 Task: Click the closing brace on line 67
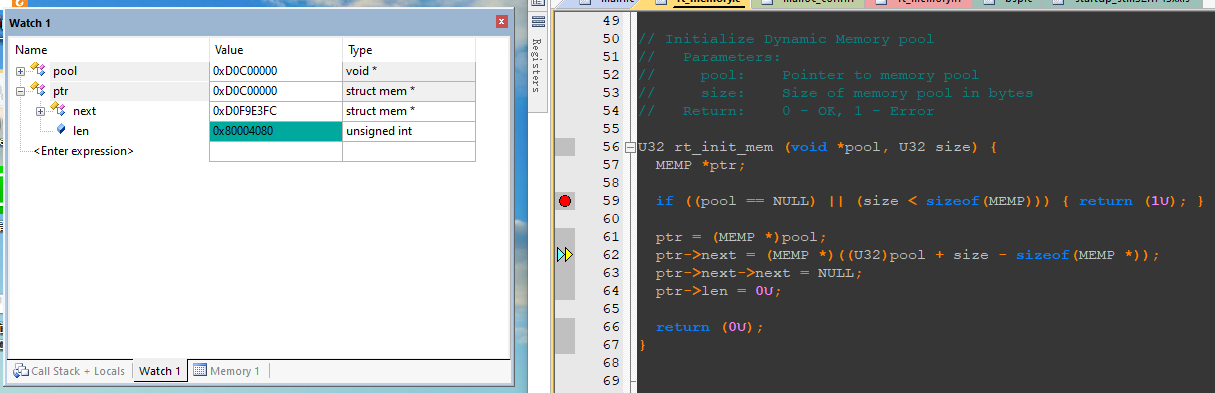pos(643,345)
